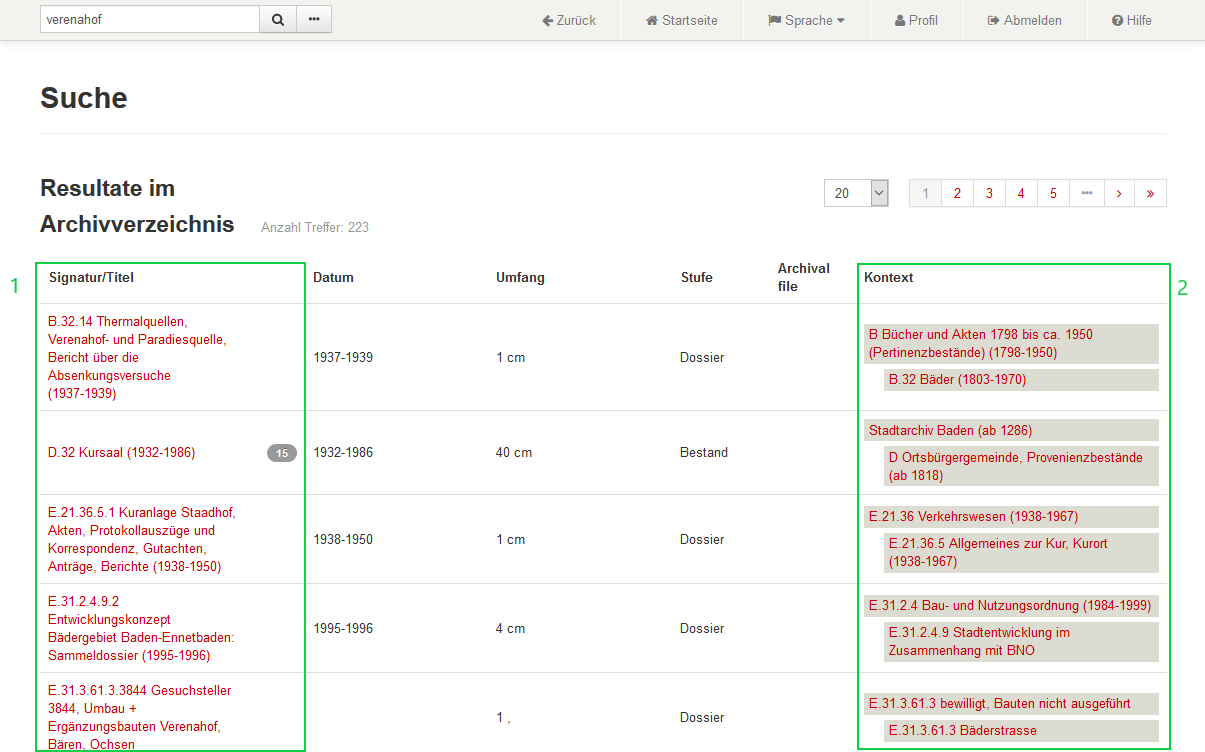Go to next results page arrow
This screenshot has height=752, width=1205.
click(1118, 193)
